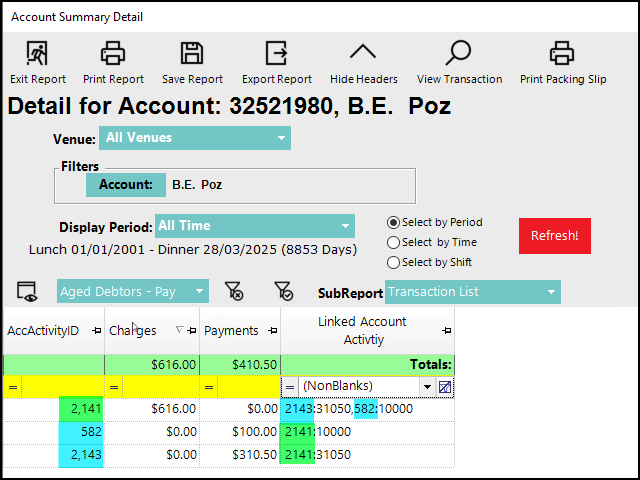Open the SubReport Transaction List dropdown
Image resolution: width=640 pixels, height=480 pixels.
tap(472, 292)
